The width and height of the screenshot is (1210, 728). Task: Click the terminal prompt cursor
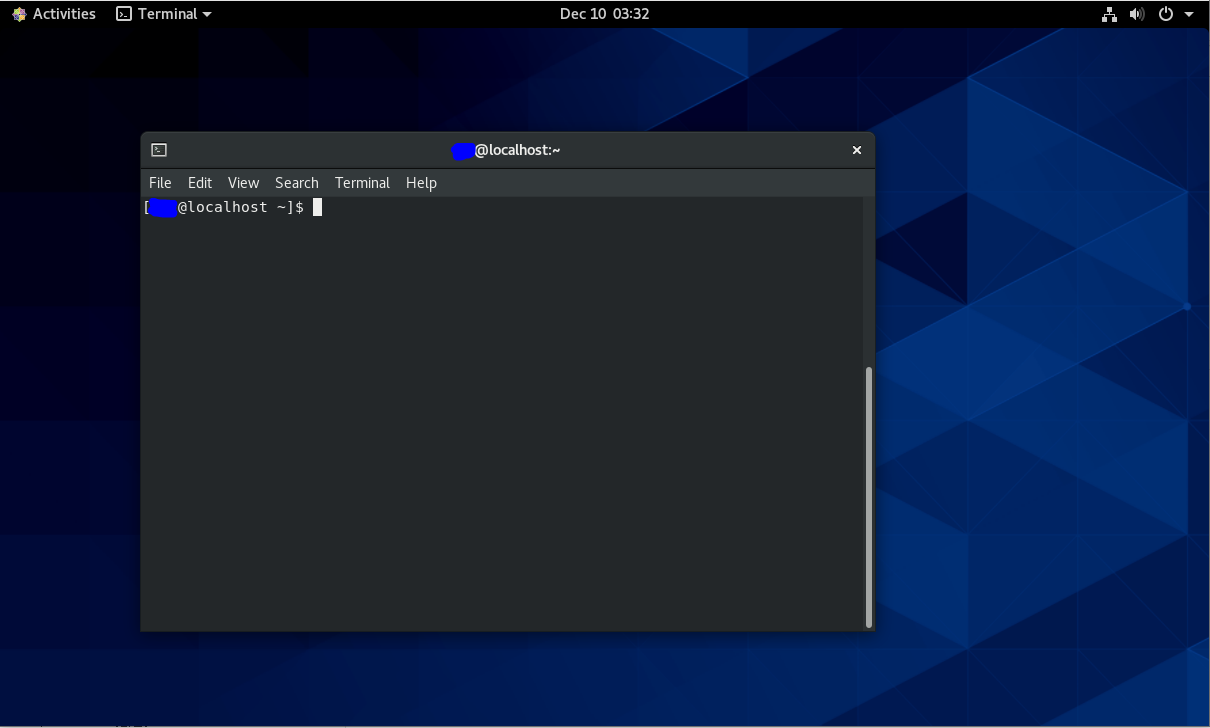[317, 207]
